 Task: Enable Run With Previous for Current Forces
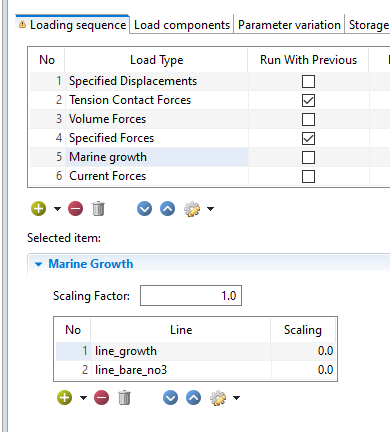tap(308, 176)
